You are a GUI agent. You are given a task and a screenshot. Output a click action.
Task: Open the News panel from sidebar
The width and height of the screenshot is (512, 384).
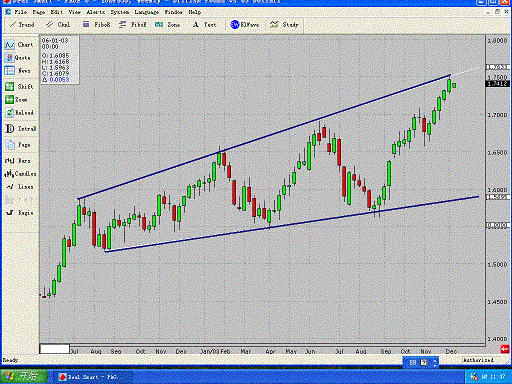click(19, 71)
